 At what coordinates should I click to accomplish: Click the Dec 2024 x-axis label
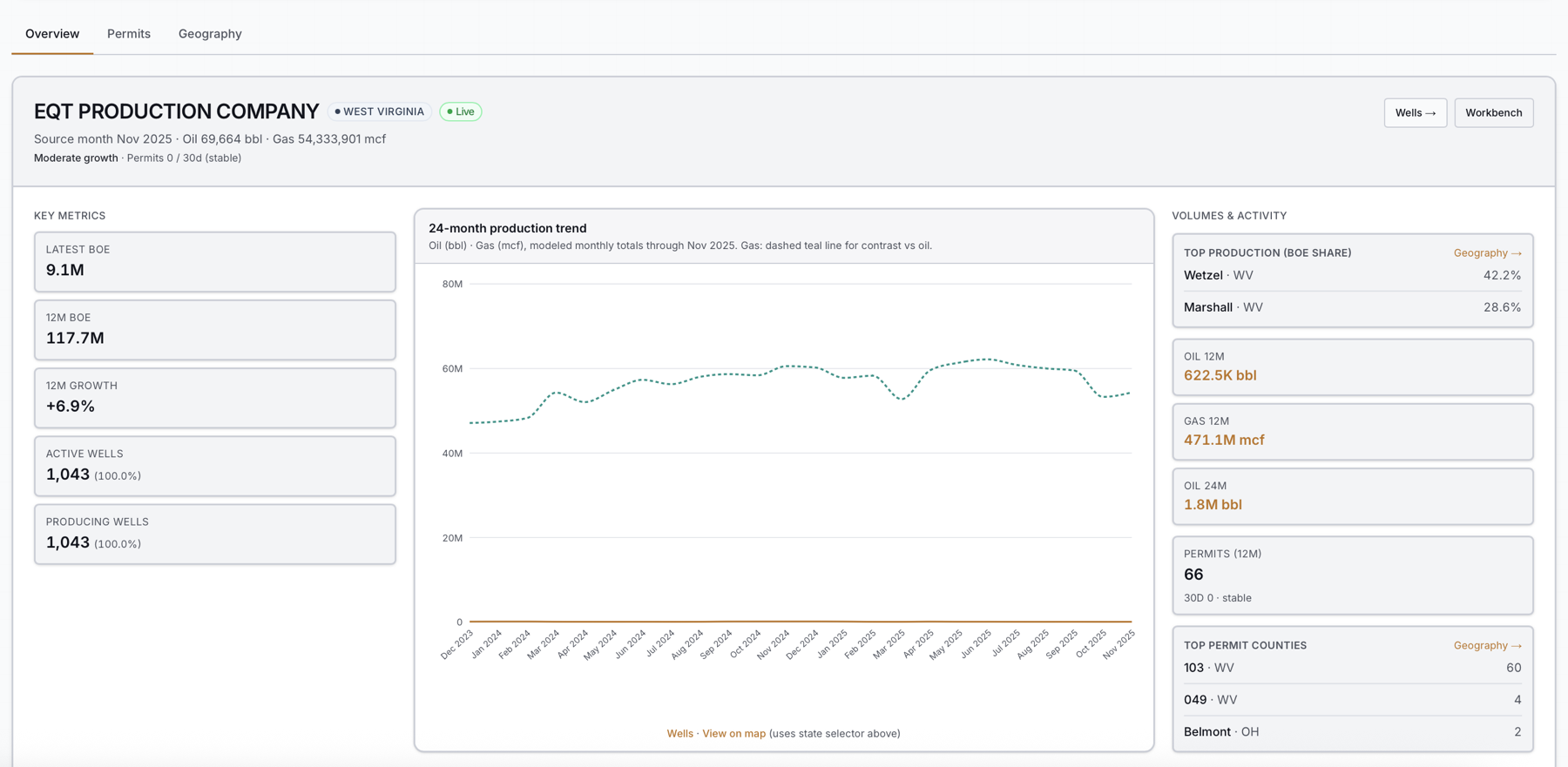(x=801, y=645)
